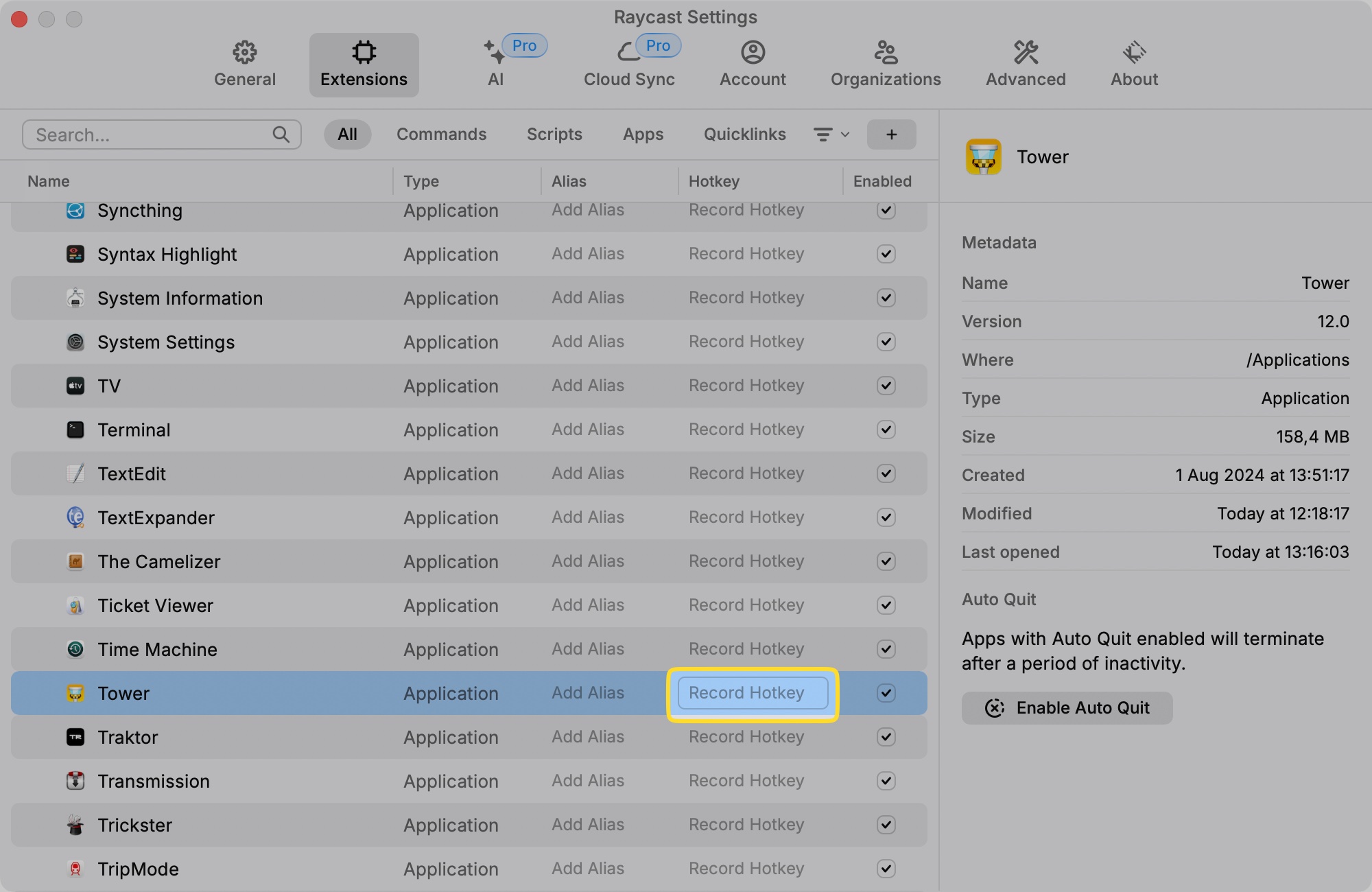Open the General settings gear icon
Viewport: 1372px width, 892px height.
245,52
